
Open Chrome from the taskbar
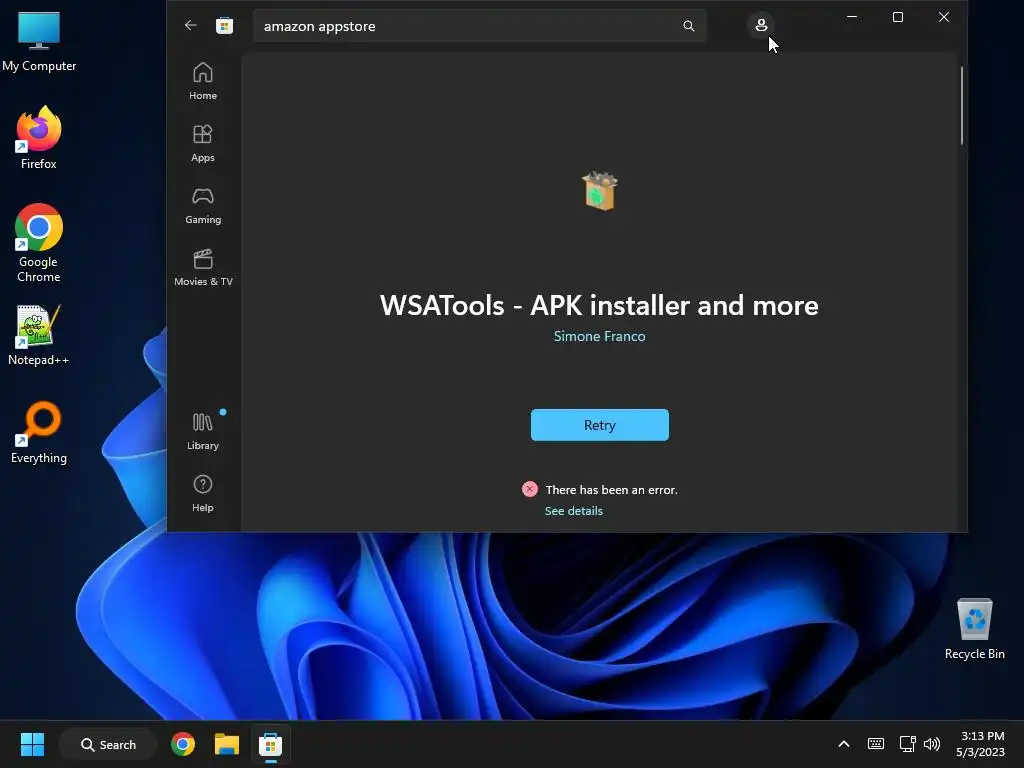(183, 744)
